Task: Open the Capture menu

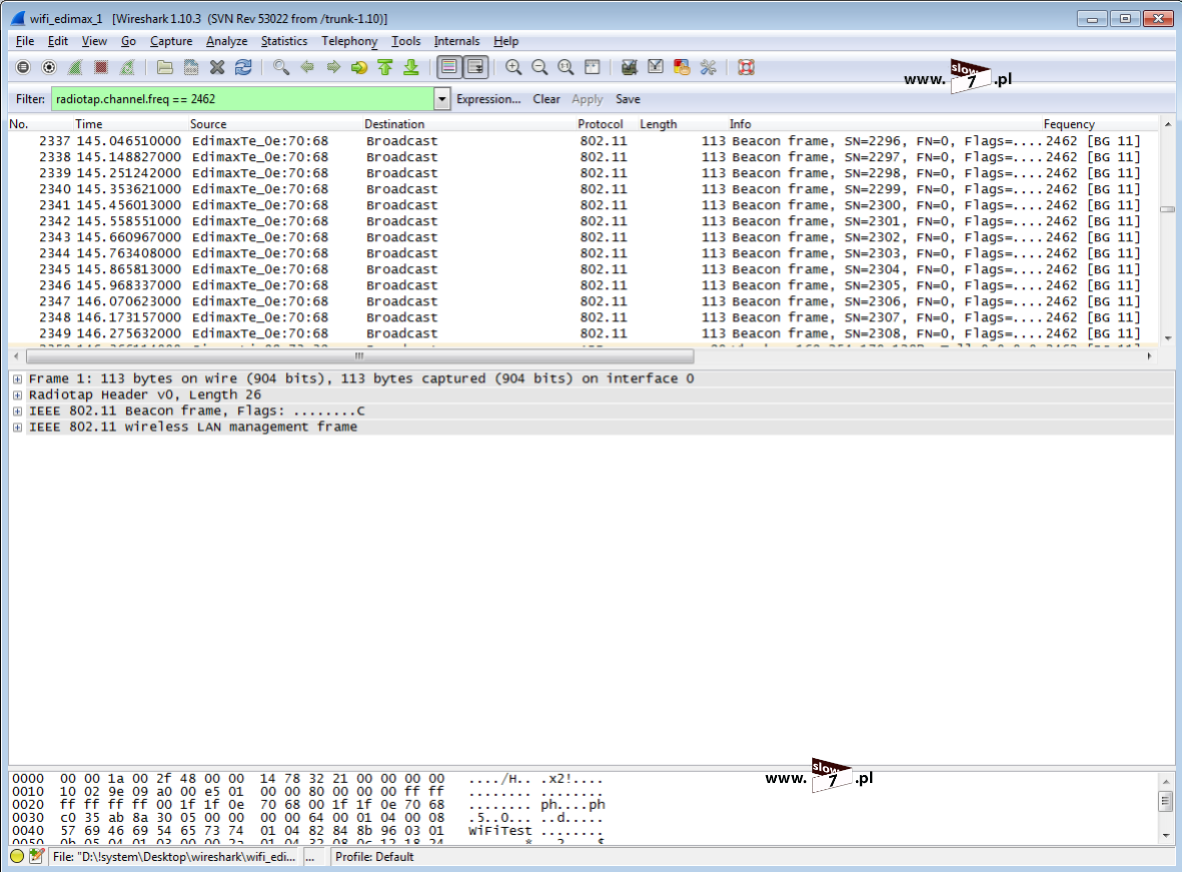Action: coord(171,41)
